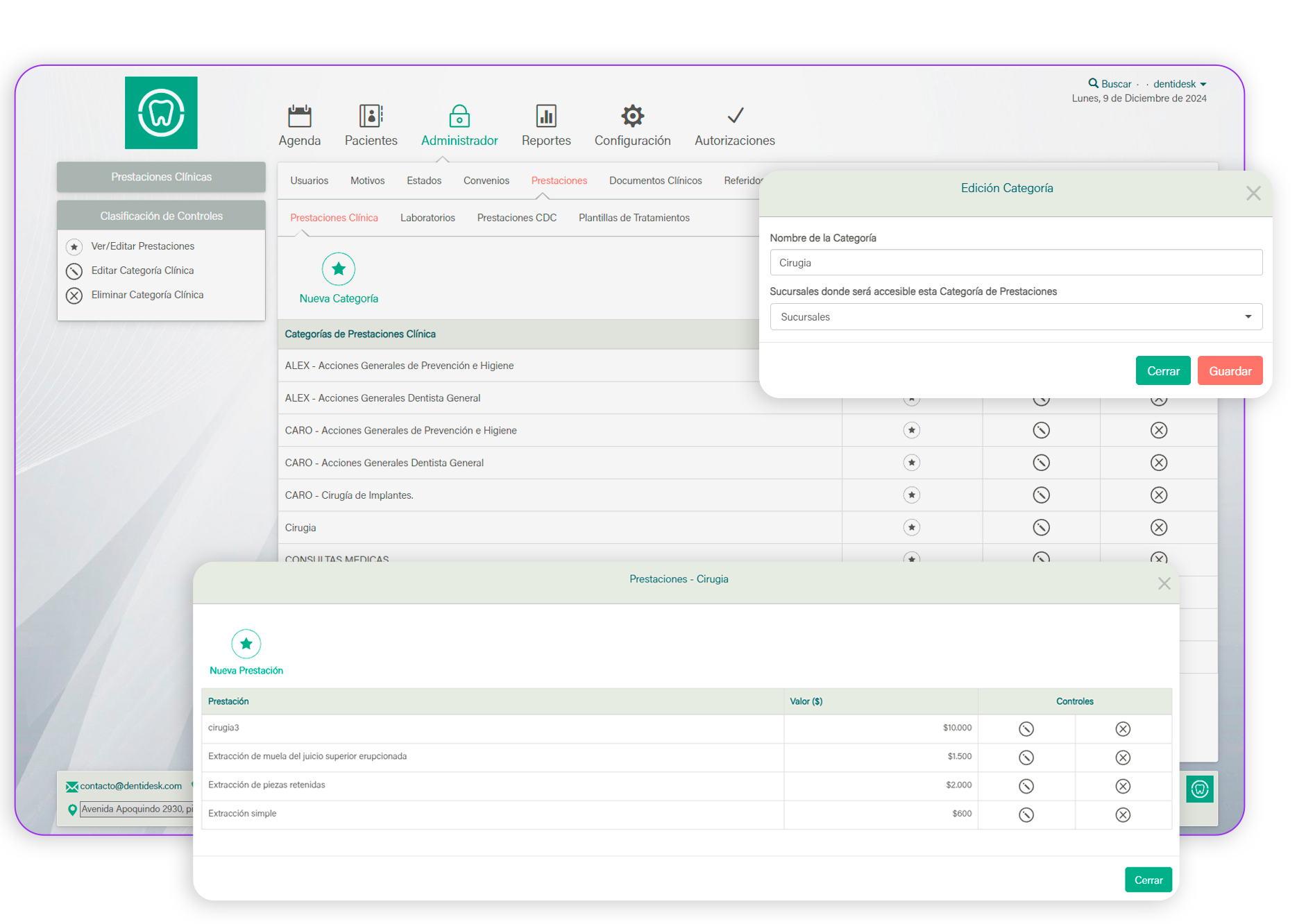Switch to the Laboratorios tab

coord(427,218)
